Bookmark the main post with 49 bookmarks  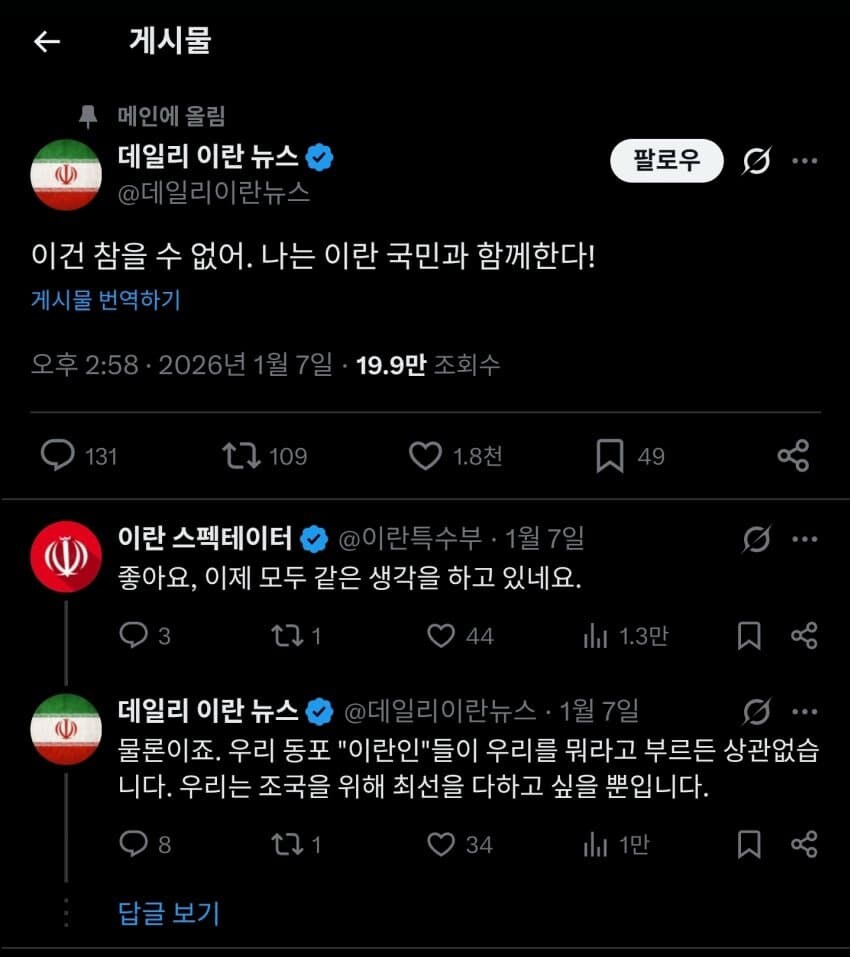[x=609, y=456]
